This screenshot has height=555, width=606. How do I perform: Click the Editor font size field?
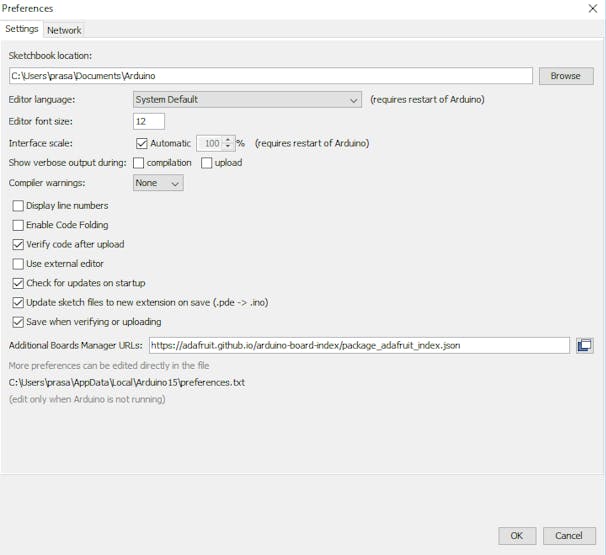[149, 121]
